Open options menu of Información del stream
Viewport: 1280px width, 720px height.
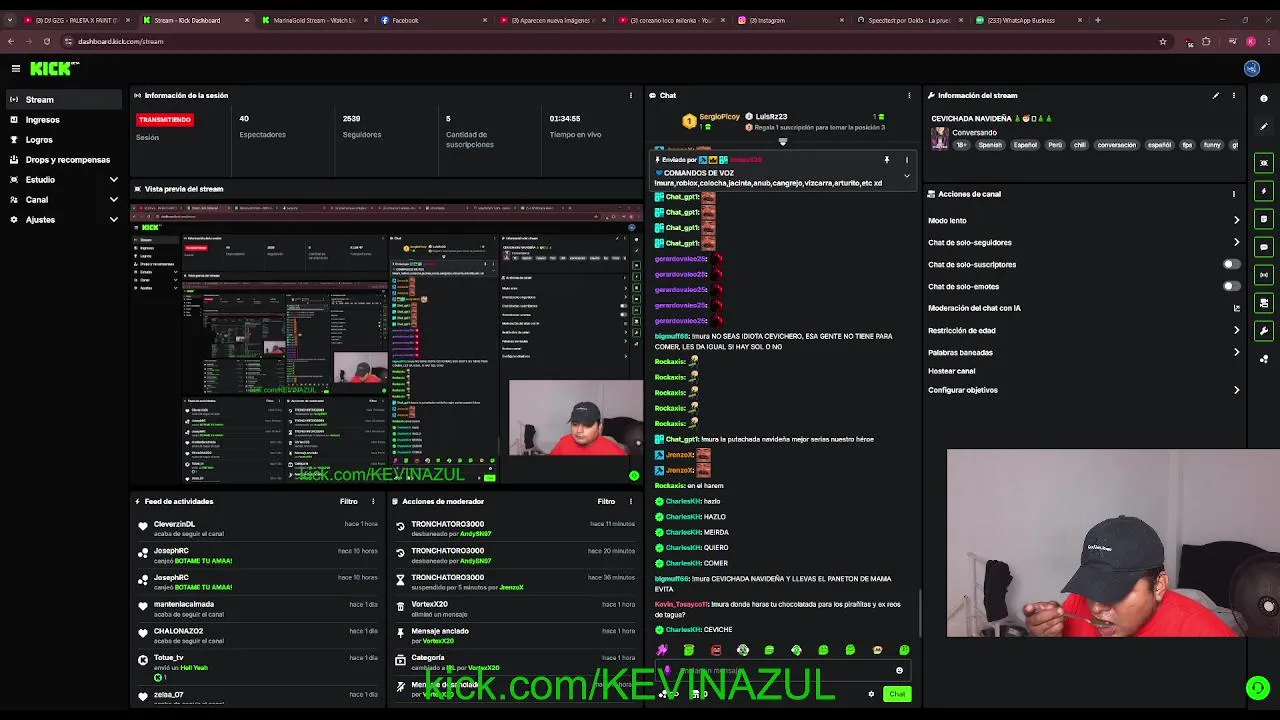point(1233,95)
